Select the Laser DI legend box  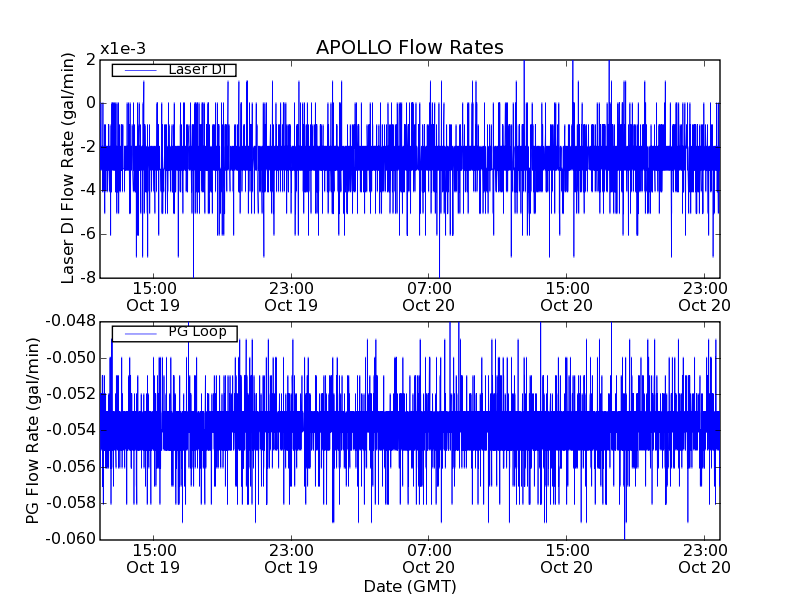pos(174,70)
